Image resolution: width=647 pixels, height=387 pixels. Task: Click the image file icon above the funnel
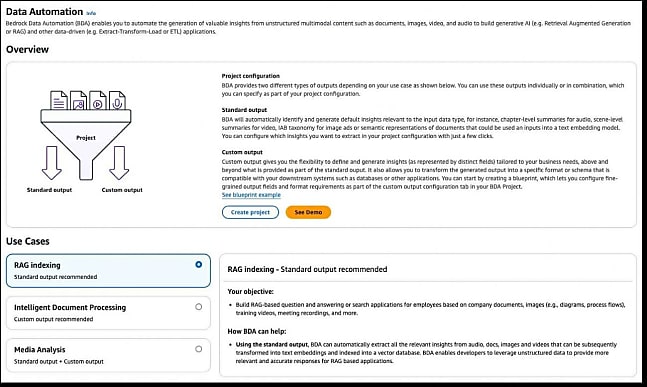[x=78, y=100]
